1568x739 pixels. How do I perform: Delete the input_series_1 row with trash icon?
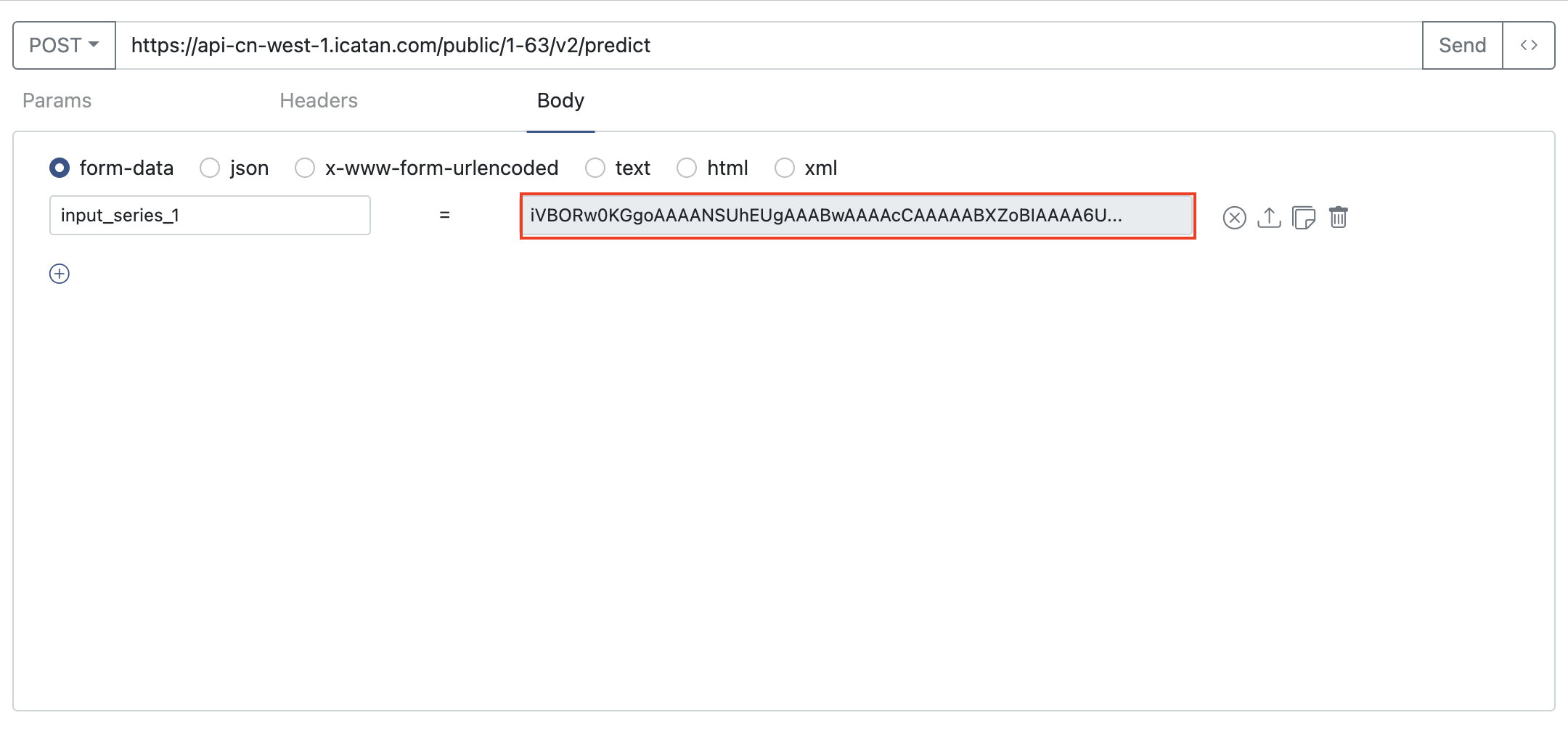(1338, 217)
